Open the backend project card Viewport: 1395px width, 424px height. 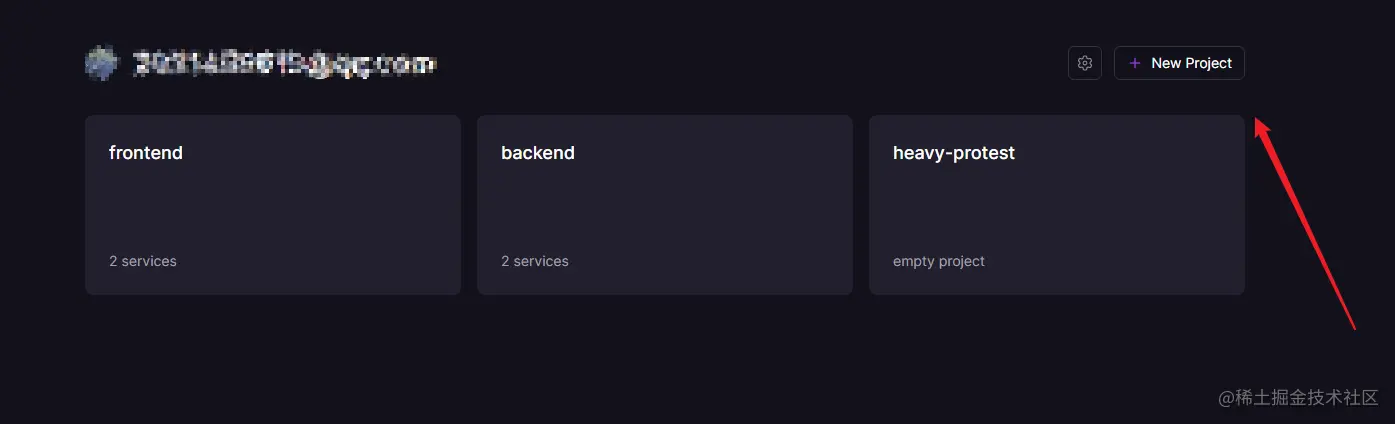665,205
